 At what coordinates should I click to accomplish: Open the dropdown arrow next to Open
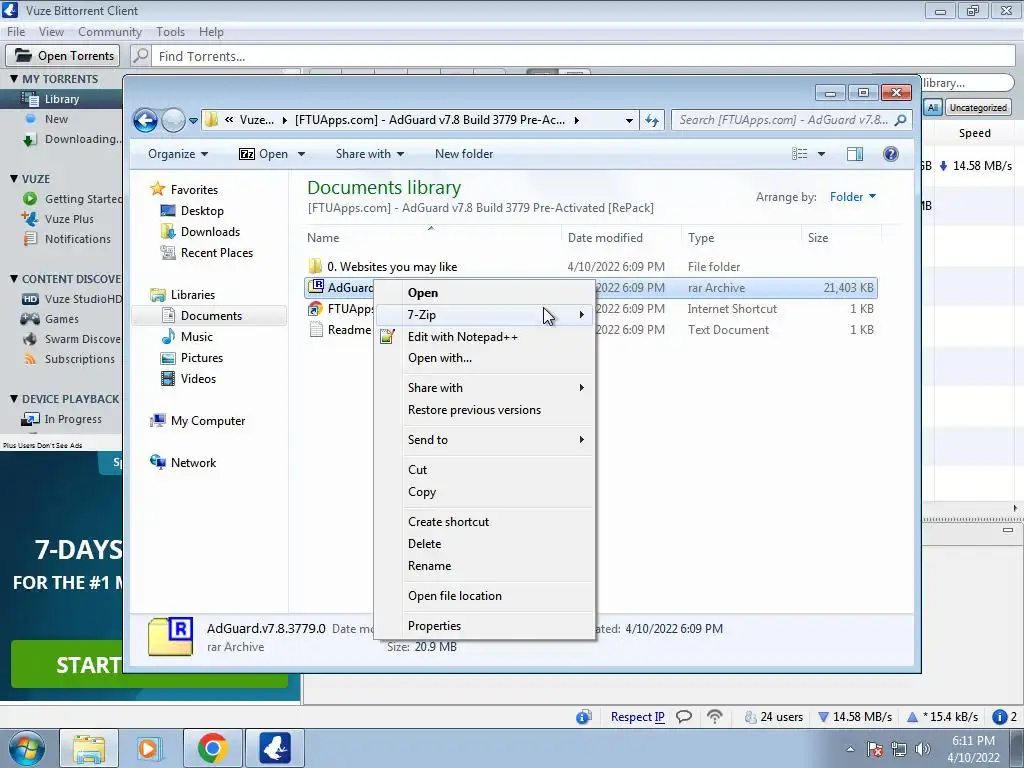tap(301, 154)
